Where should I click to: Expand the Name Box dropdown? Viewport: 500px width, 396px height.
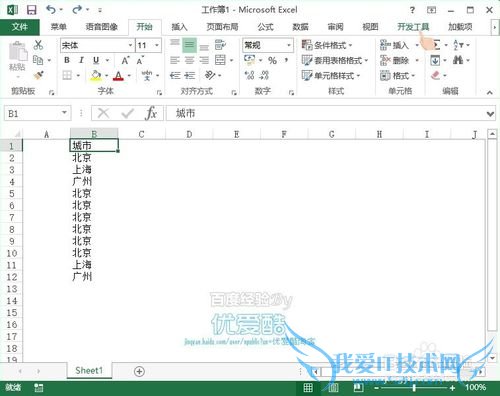(x=64, y=113)
